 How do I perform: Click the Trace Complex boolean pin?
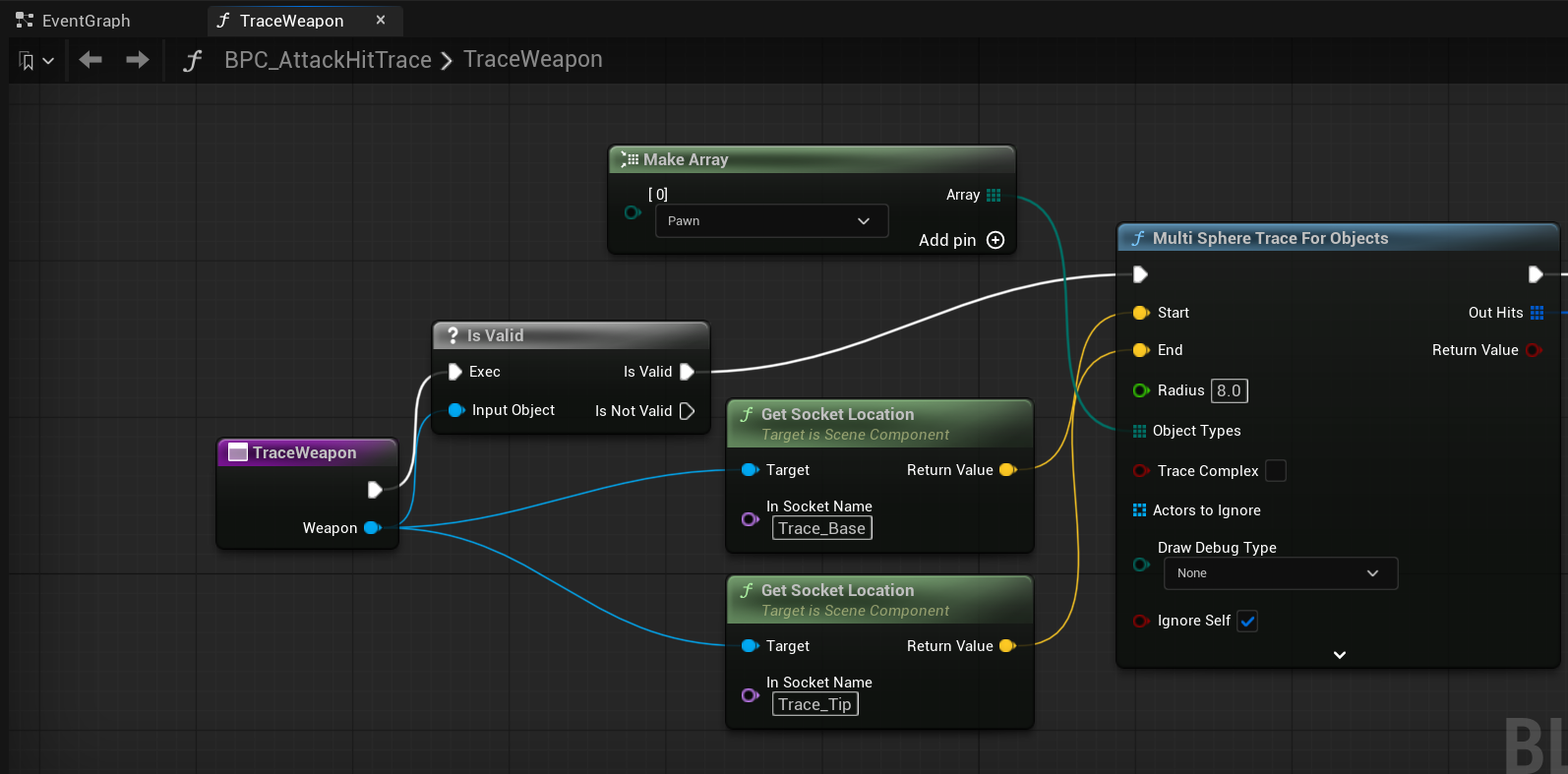[x=1141, y=471]
